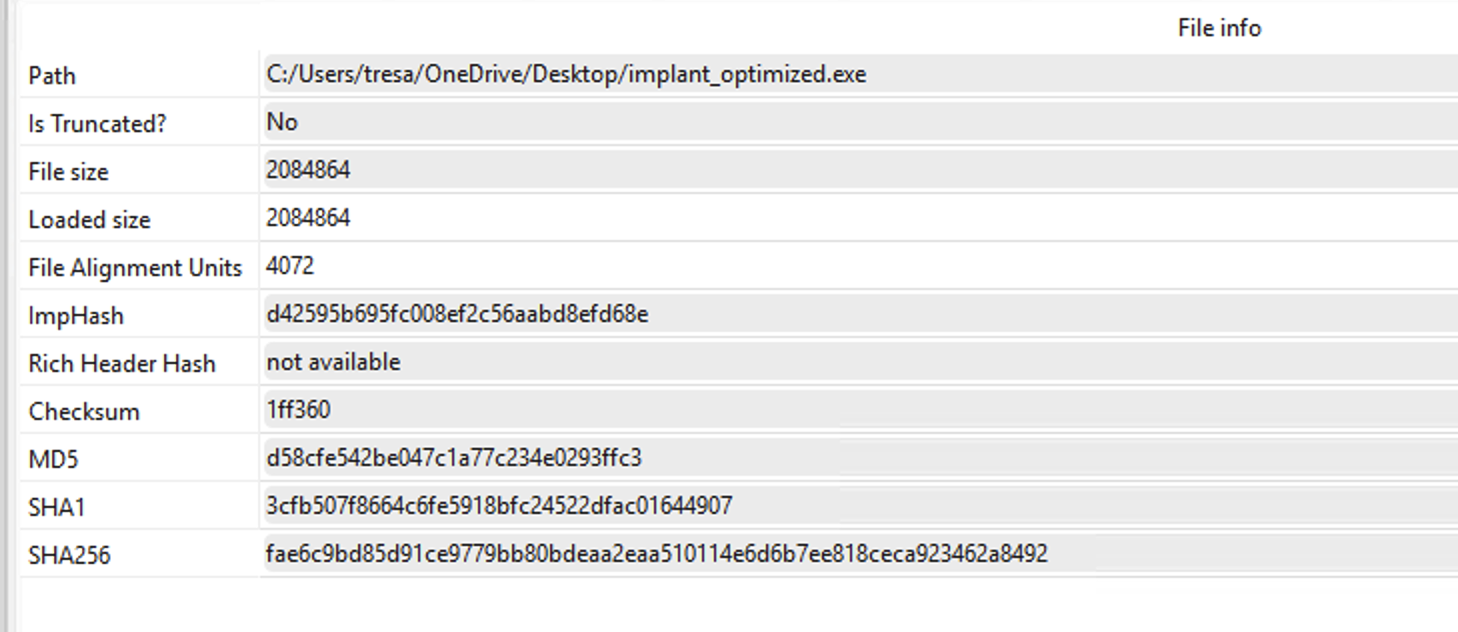
Task: Click the Checksum value 1ff360
Action: (x=298, y=410)
